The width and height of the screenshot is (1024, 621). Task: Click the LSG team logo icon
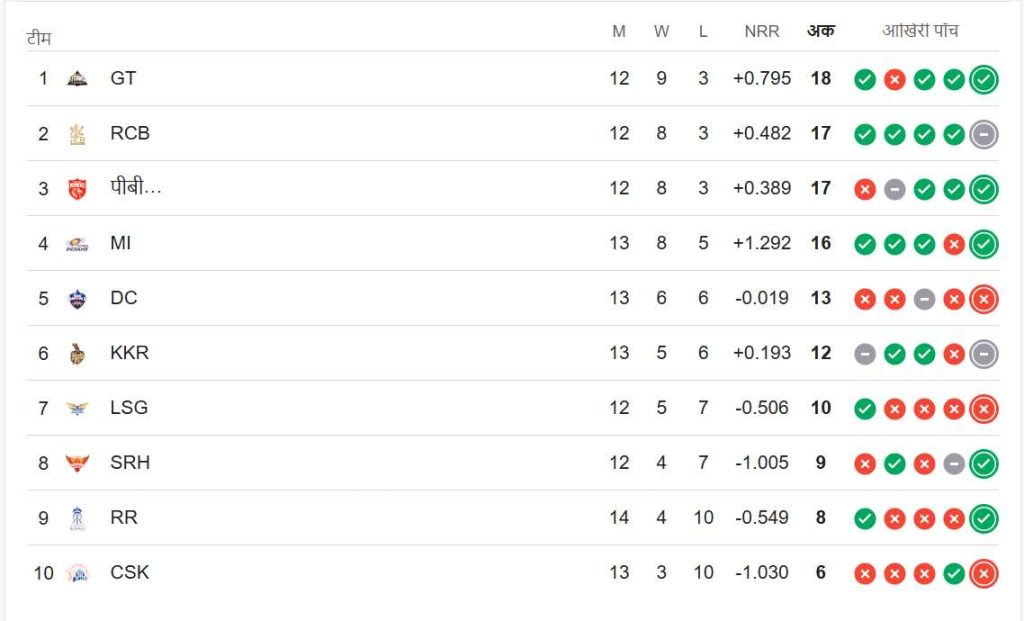77,409
